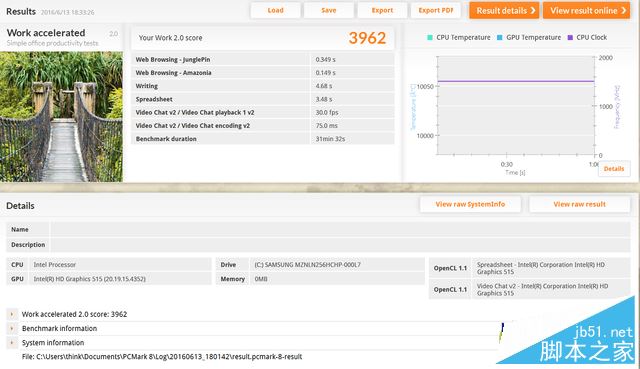Click the 3962 score value
This screenshot has height=369, width=640.
pos(367,38)
